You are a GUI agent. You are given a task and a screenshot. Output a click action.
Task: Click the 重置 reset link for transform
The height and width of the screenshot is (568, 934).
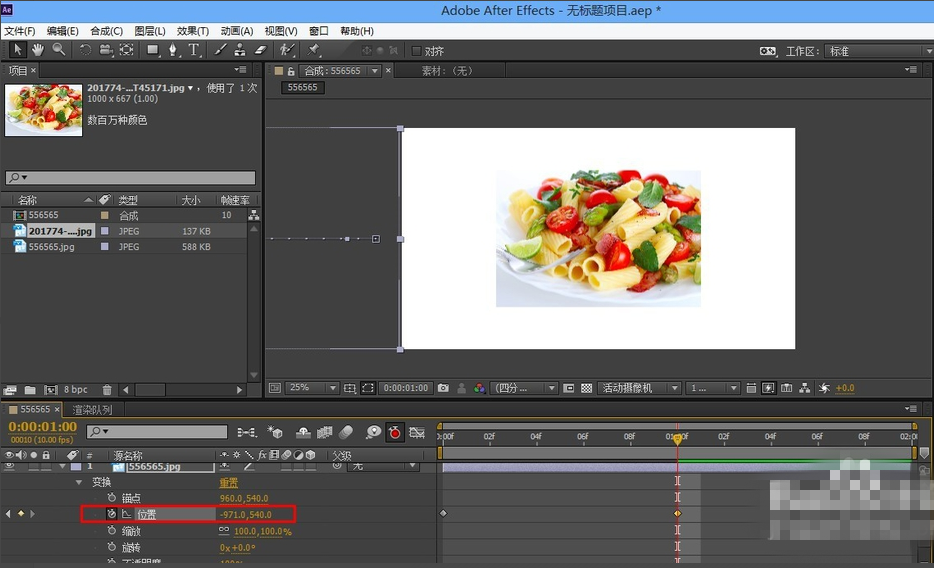[229, 482]
